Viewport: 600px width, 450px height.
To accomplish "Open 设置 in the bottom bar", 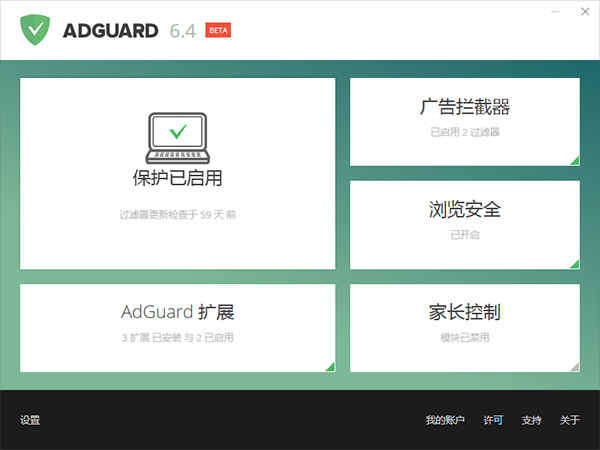I will pos(30,420).
